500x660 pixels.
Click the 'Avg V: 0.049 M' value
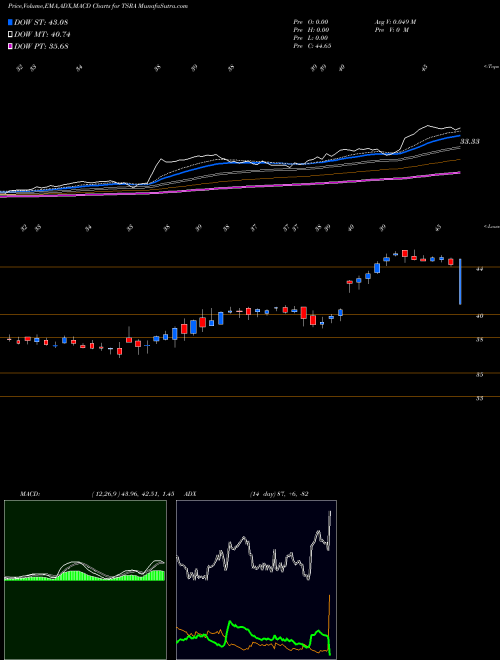click(x=395, y=22)
